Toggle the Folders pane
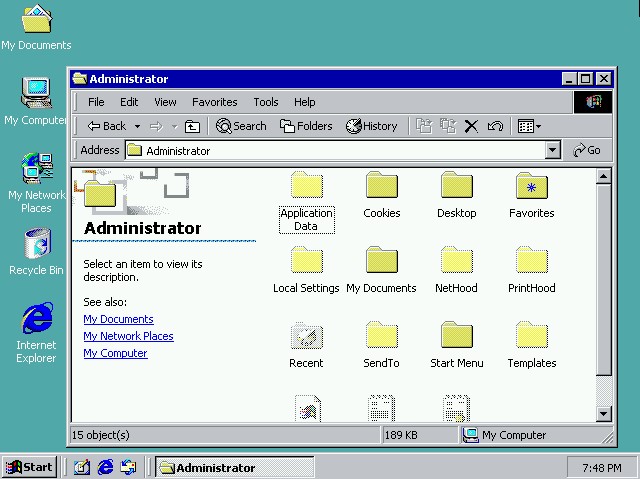The width and height of the screenshot is (640, 479). (x=306, y=126)
